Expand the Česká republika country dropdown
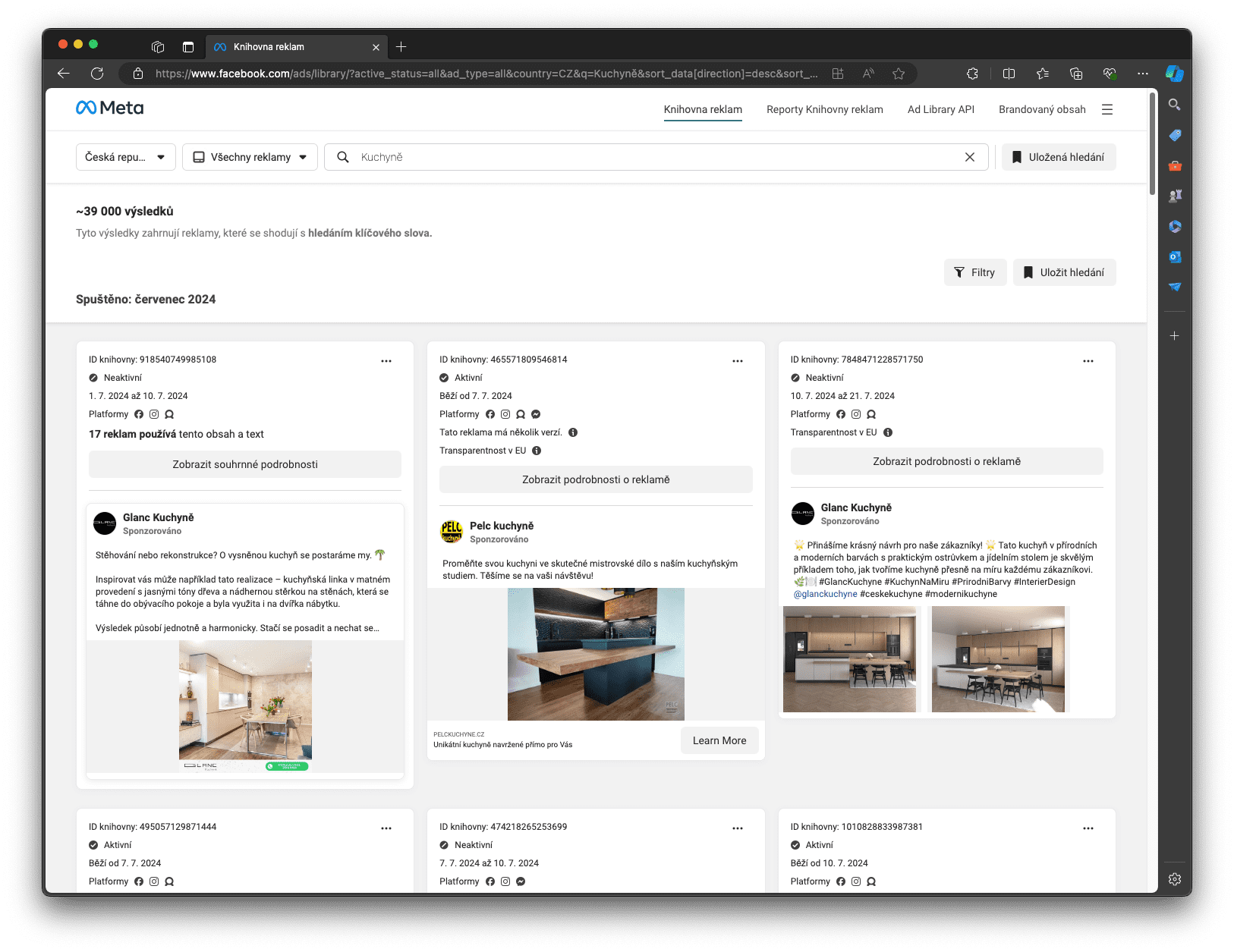 coord(126,157)
